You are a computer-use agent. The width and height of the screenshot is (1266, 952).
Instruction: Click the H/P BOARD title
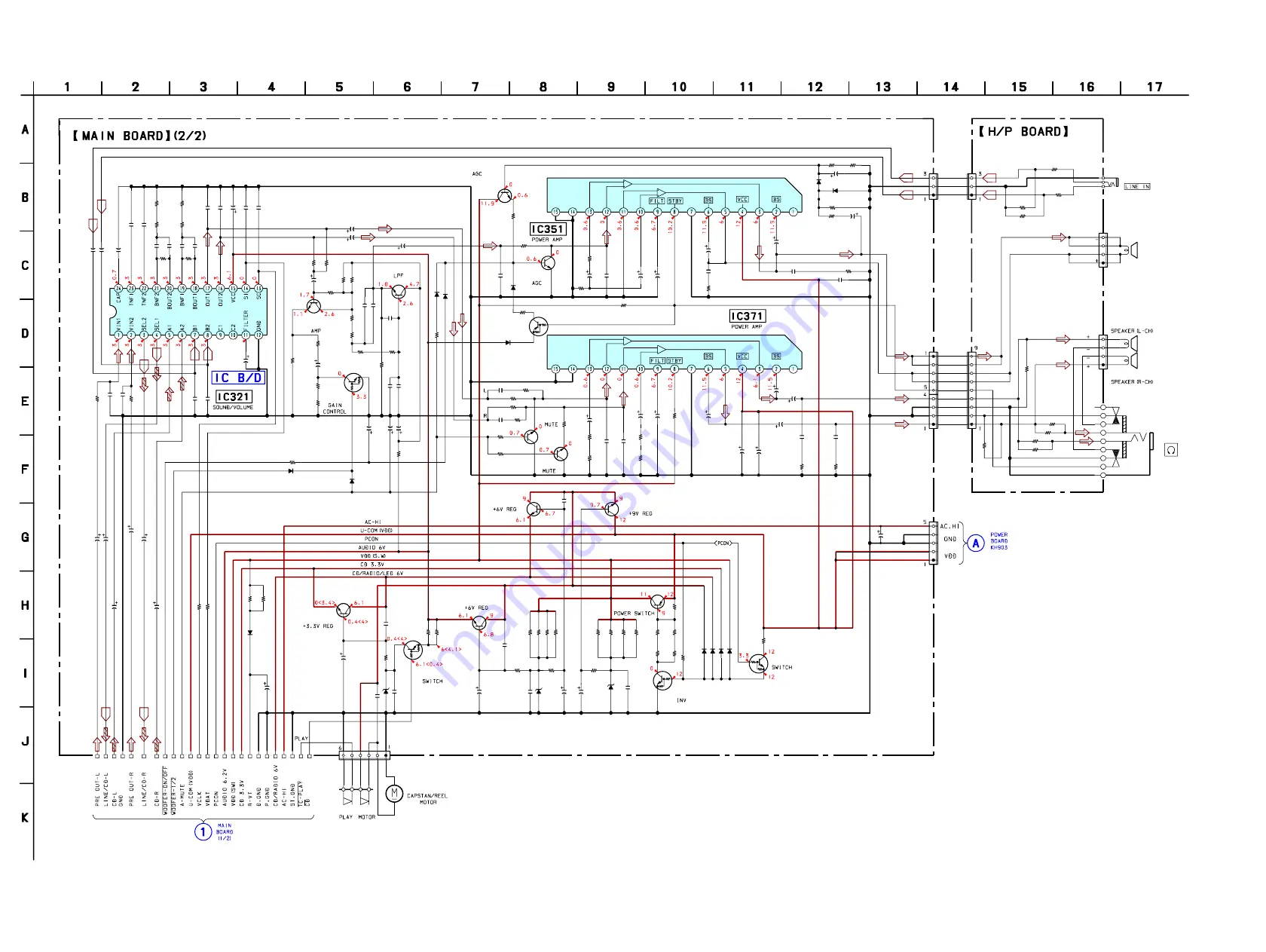click(x=1023, y=131)
